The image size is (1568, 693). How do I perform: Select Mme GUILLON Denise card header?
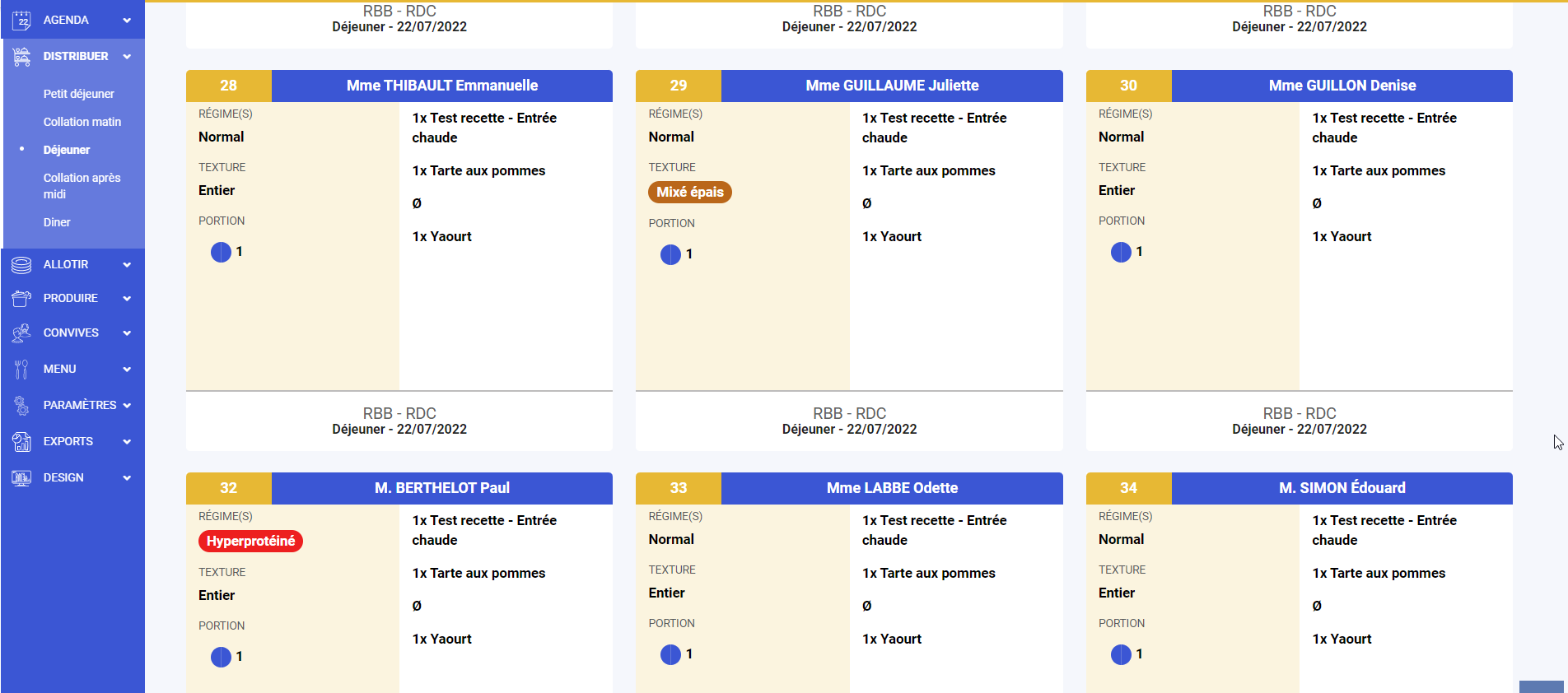pos(1342,86)
